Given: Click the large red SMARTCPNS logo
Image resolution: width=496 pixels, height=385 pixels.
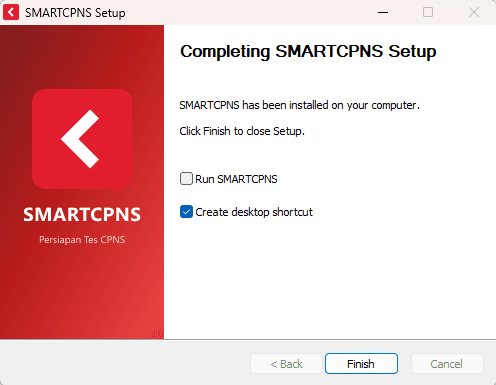Looking at the screenshot, I should (82, 139).
